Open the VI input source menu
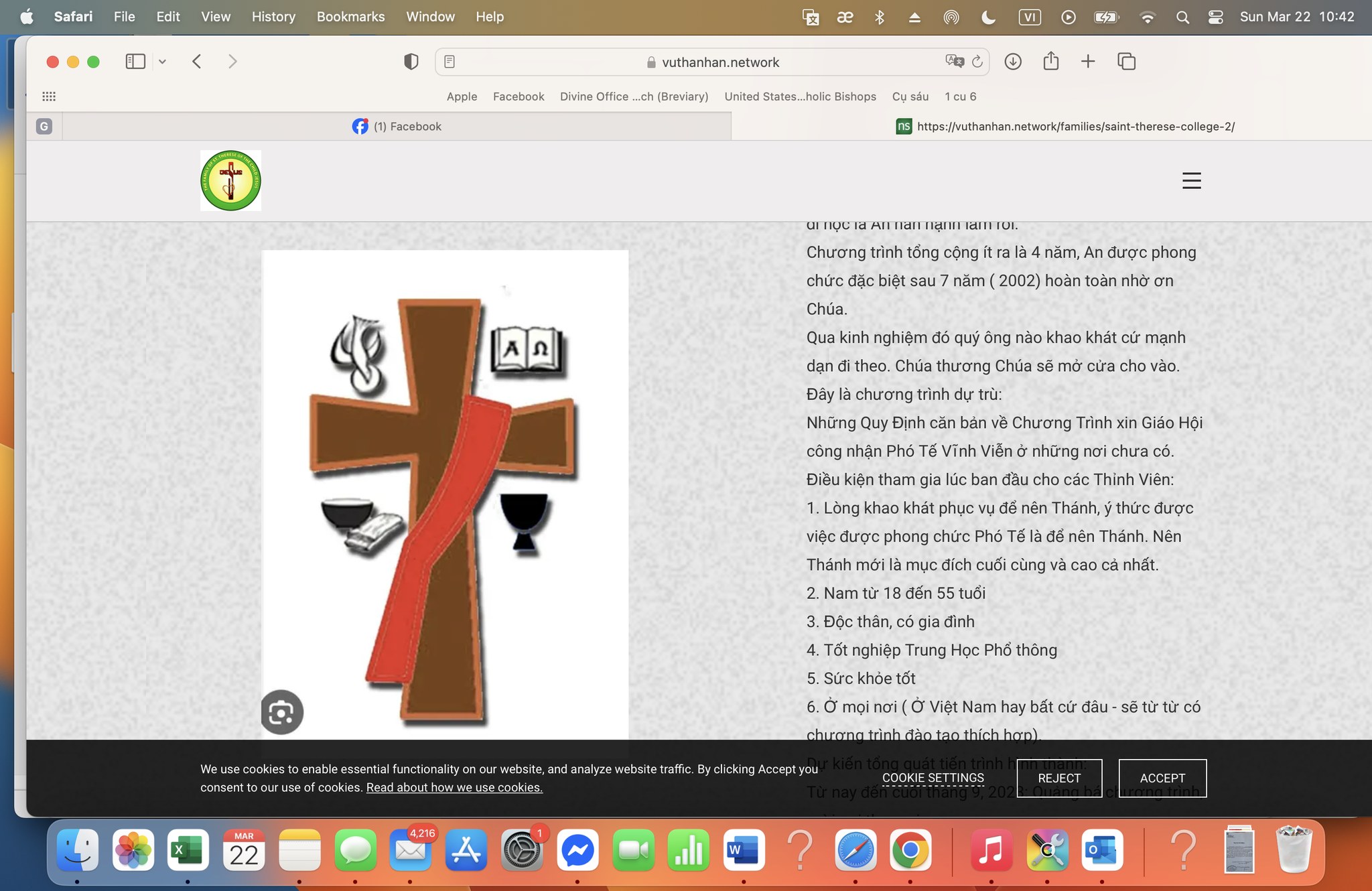The image size is (1372, 891). pyautogui.click(x=1030, y=17)
